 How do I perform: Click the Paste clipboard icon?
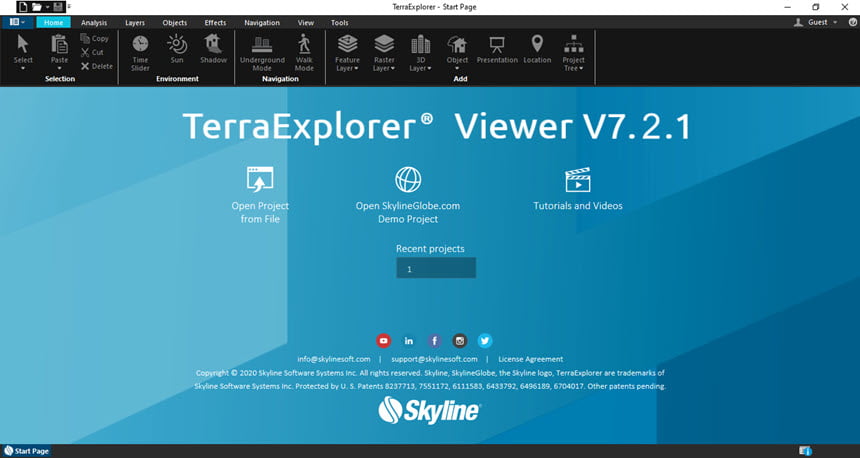[59, 44]
